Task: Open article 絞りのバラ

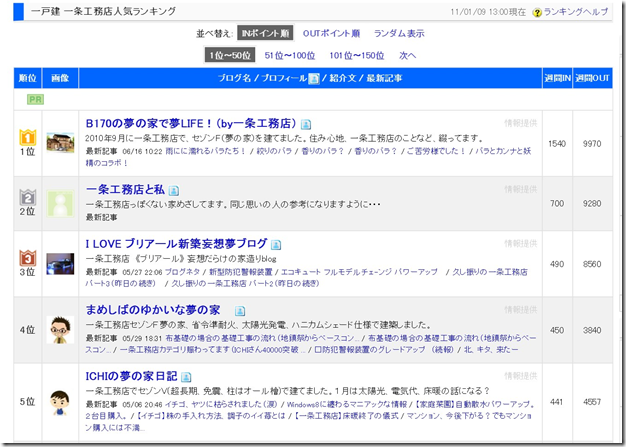Action: click(x=274, y=151)
